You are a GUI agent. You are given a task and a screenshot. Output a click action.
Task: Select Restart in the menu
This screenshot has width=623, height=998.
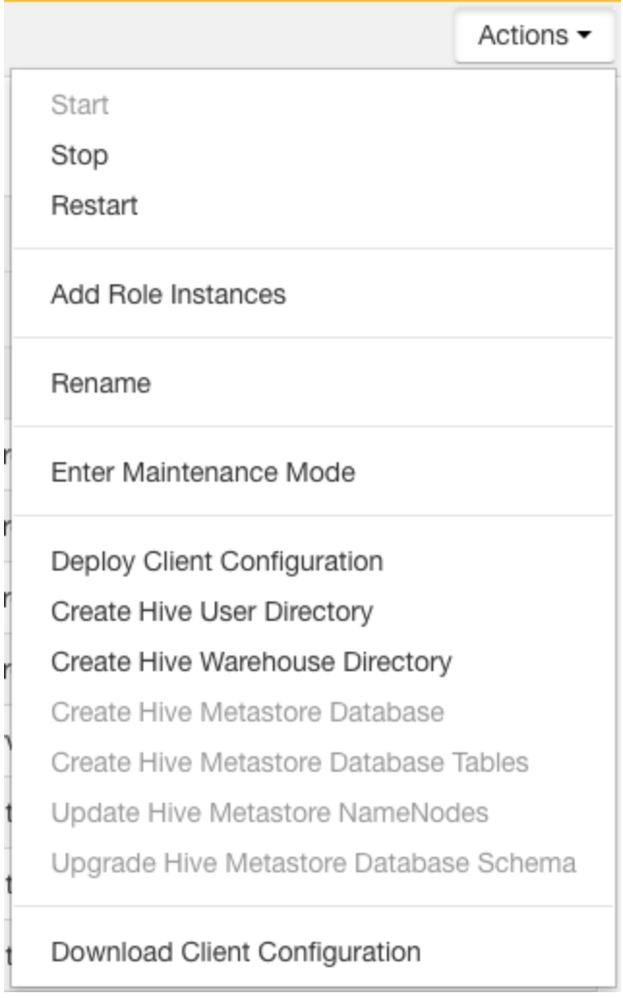[94, 206]
